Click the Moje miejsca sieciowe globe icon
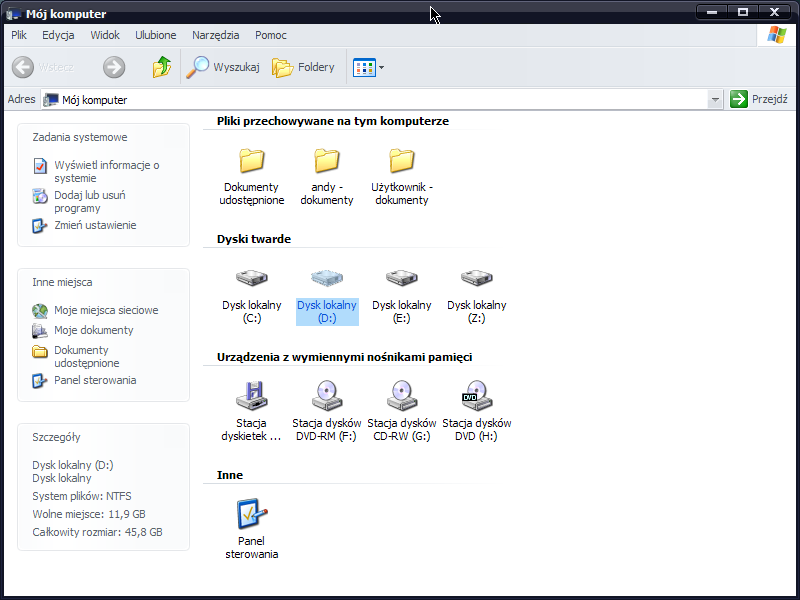The image size is (800, 600). click(x=40, y=311)
